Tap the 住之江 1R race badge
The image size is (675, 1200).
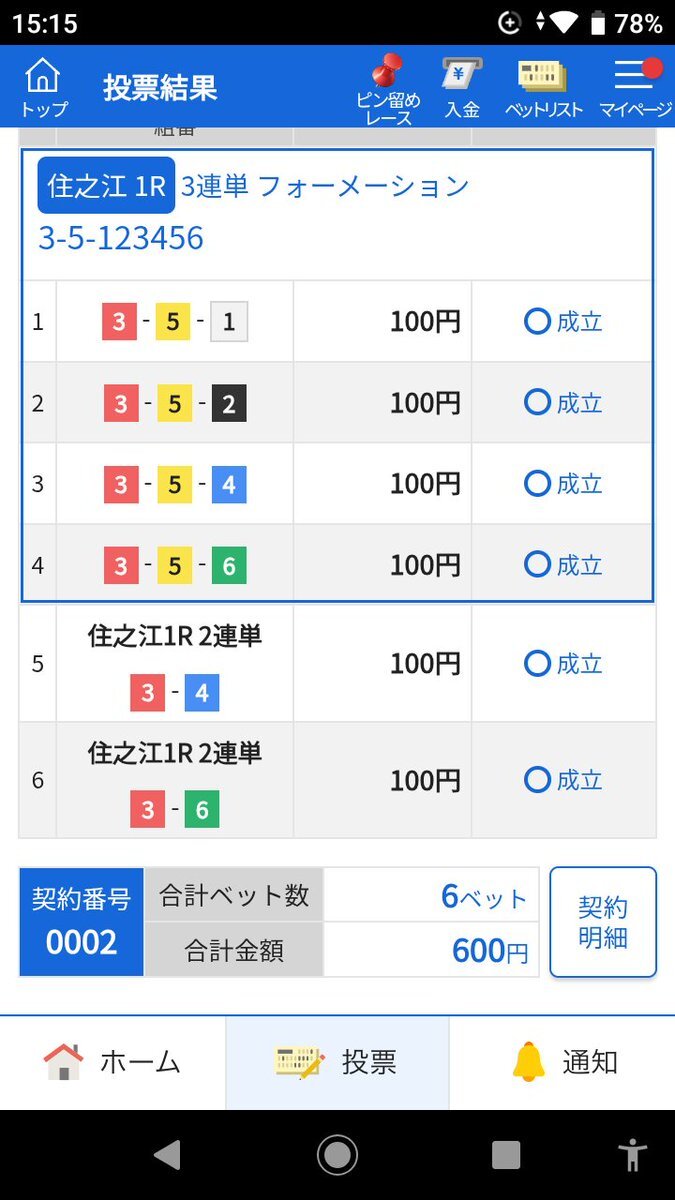click(x=106, y=185)
